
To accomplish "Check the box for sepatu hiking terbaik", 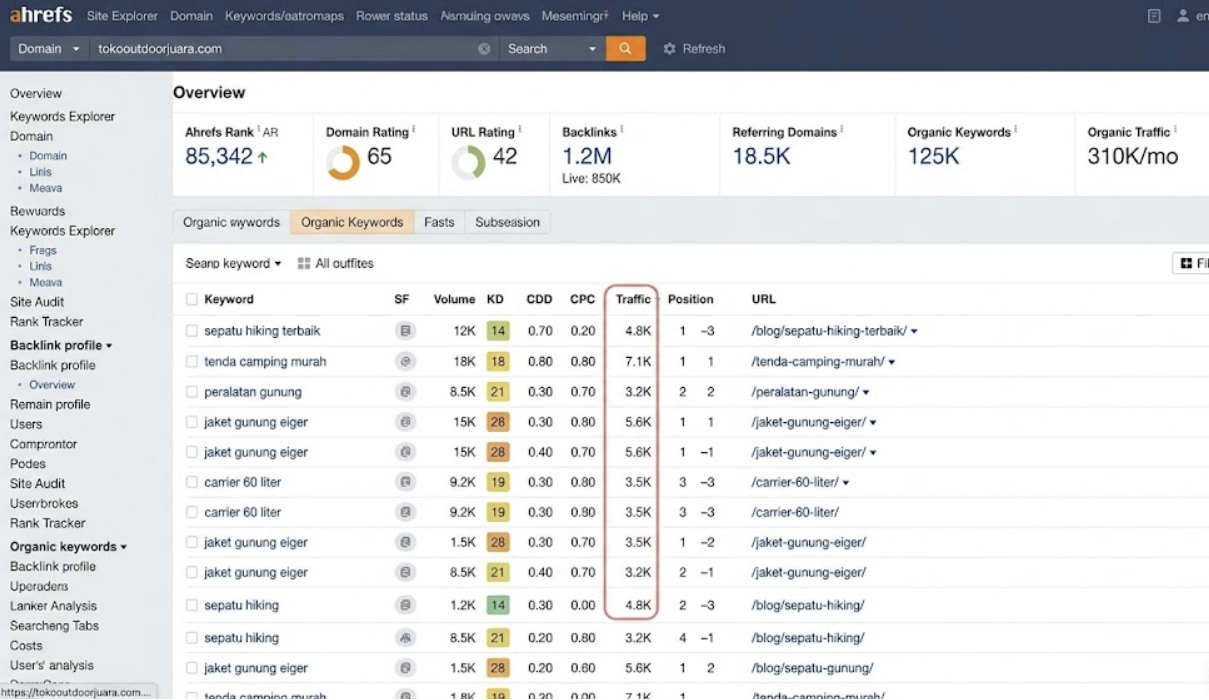I will pos(192,331).
